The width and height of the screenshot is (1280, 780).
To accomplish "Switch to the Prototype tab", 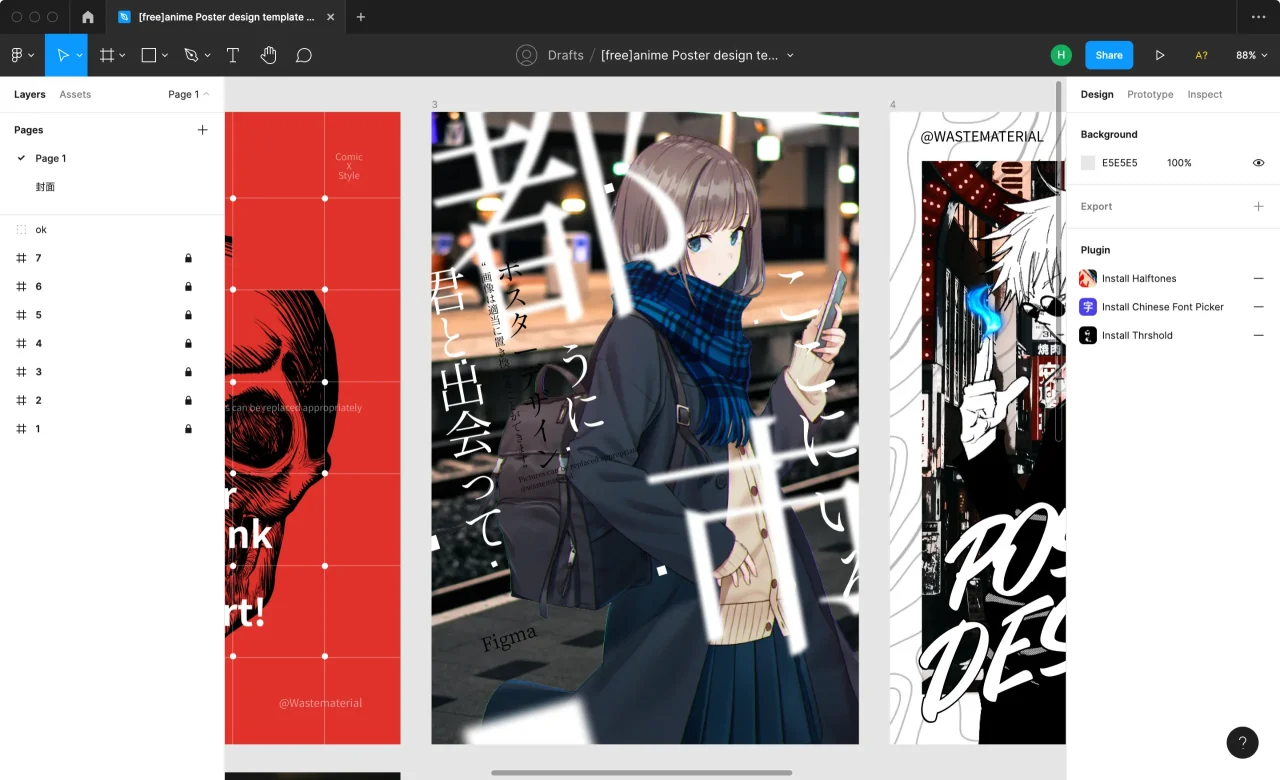I will tap(1150, 95).
